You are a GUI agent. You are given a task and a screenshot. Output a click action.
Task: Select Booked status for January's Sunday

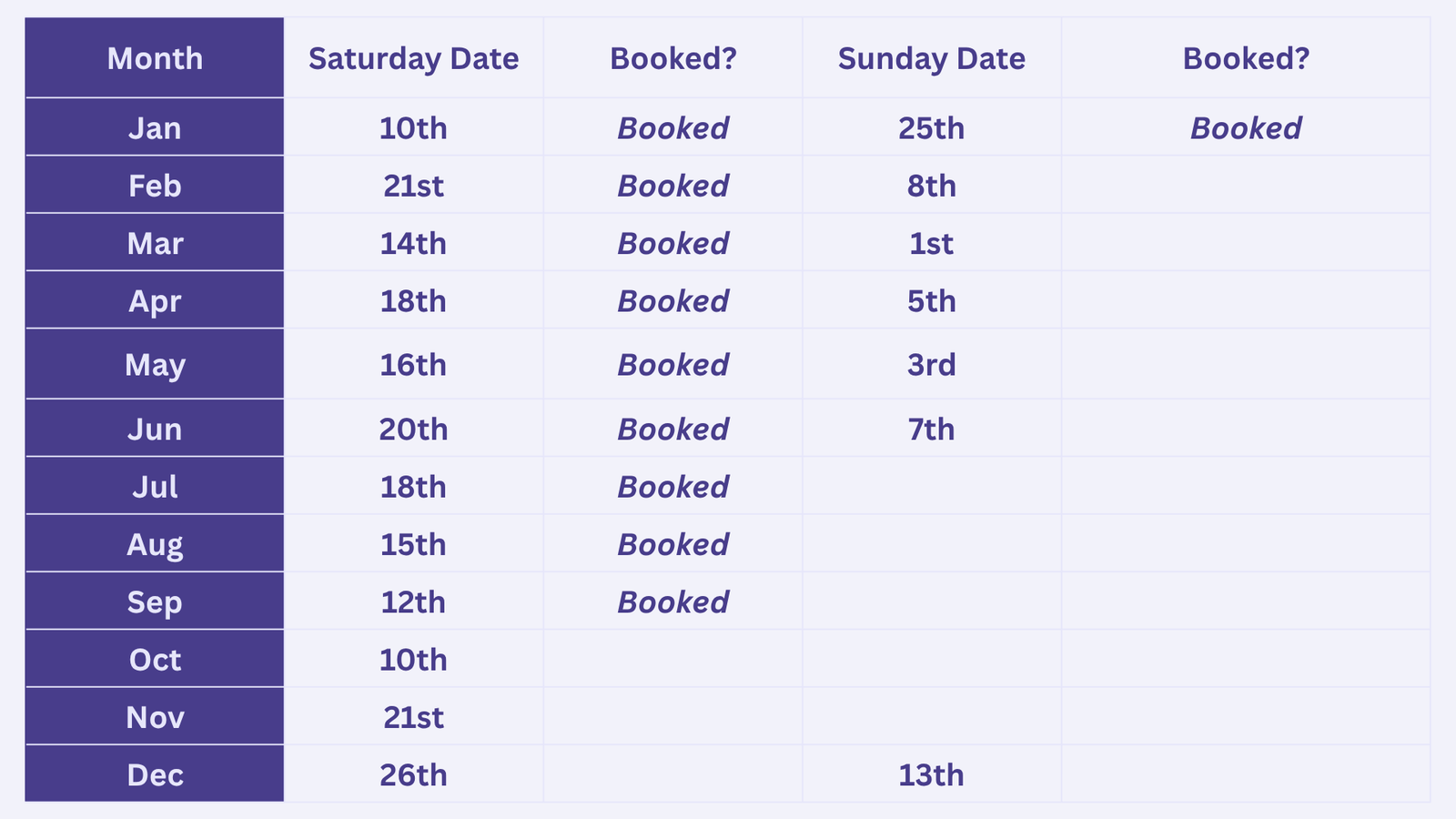1246,128
